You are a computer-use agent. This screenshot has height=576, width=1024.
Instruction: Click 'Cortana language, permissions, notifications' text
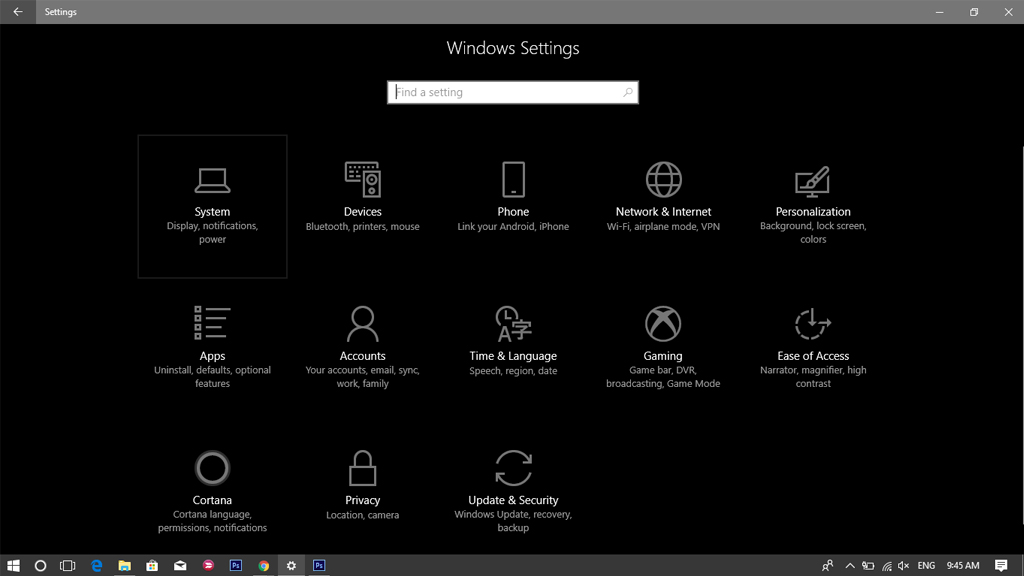pyautogui.click(x=212, y=521)
